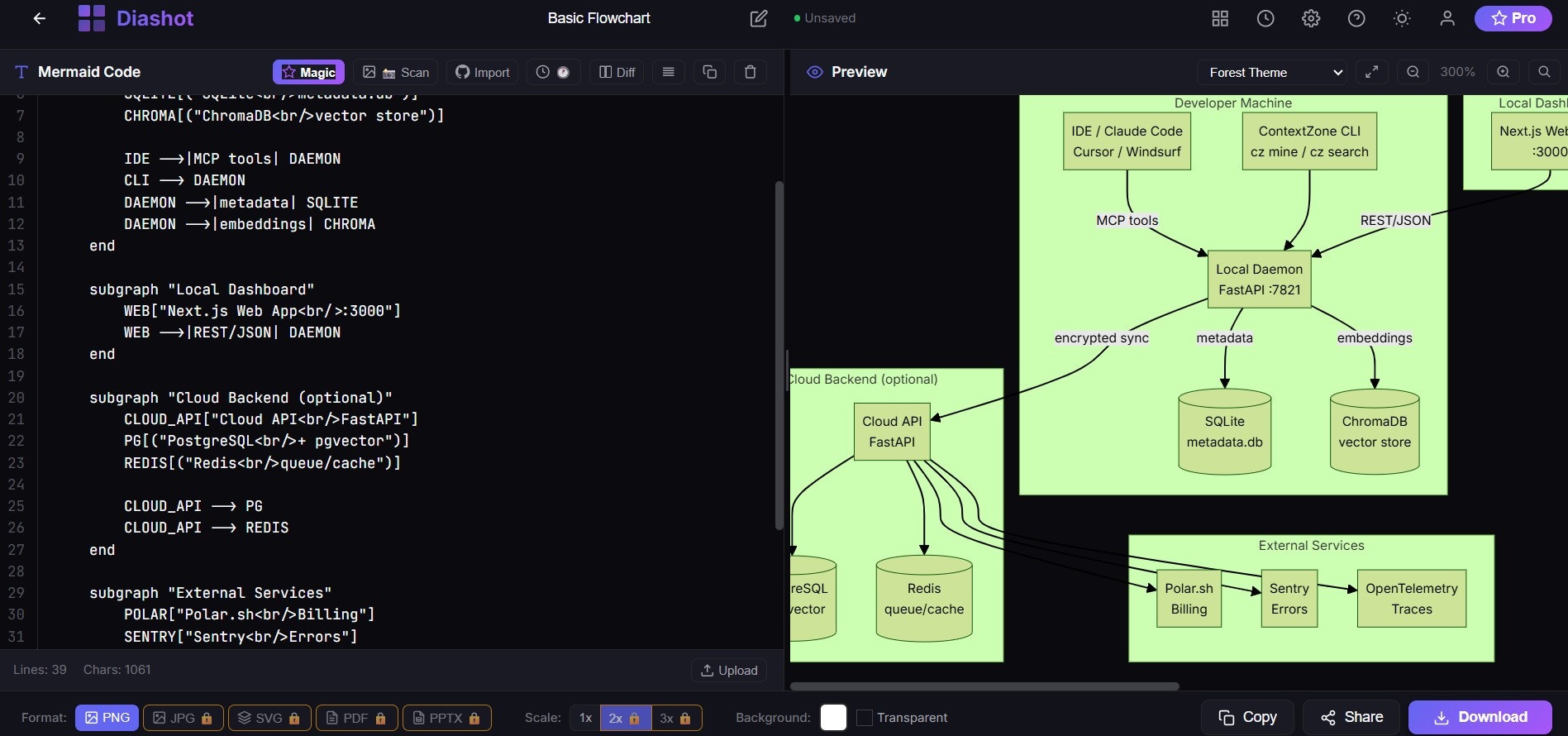Image resolution: width=1568 pixels, height=736 pixels.
Task: Click the IDE / Claude Code node
Action: 1127,141
